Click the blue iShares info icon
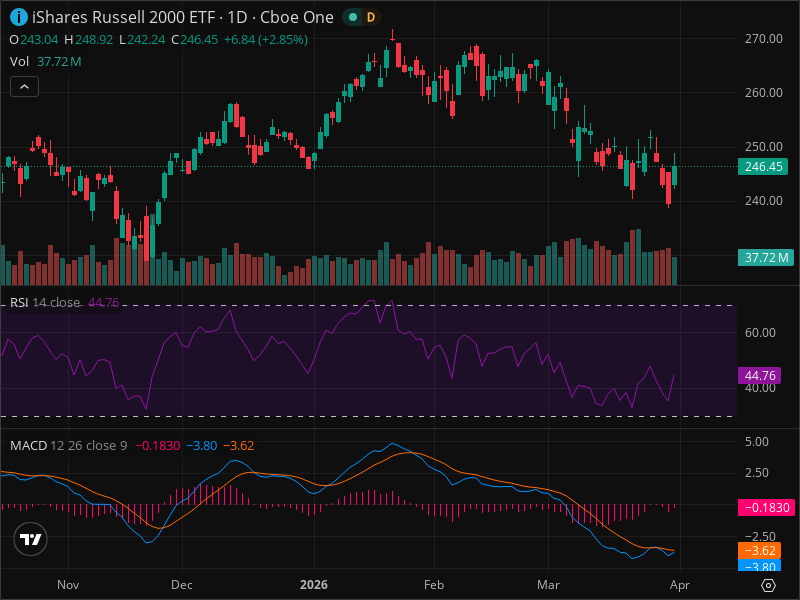Viewport: 800px width, 600px height. (19, 17)
